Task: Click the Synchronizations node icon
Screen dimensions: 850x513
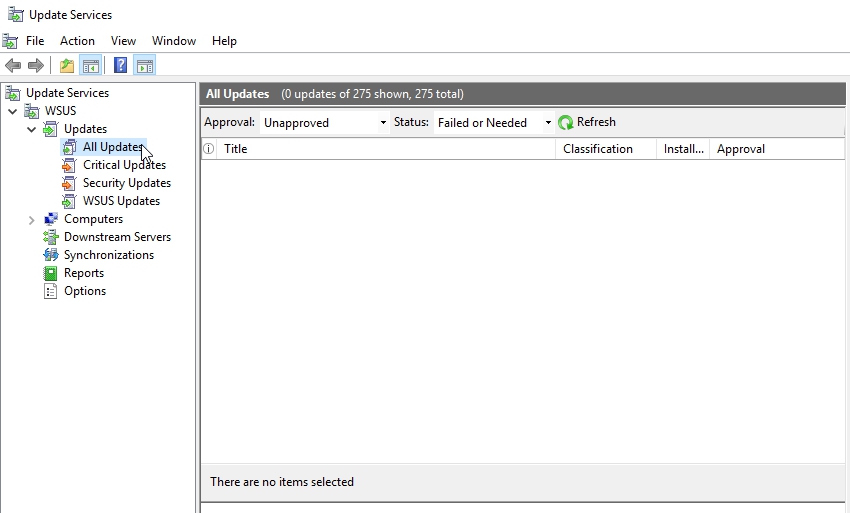Action: click(50, 255)
